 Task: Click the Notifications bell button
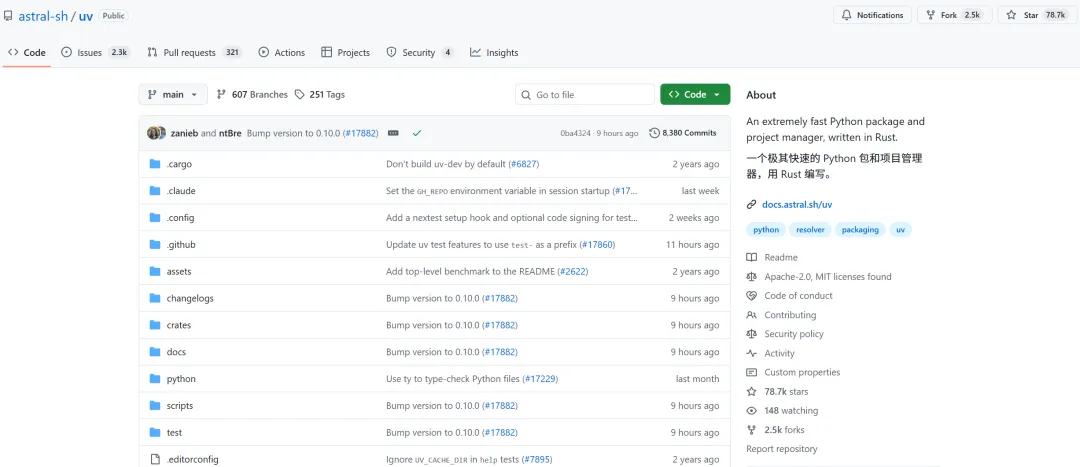[873, 15]
